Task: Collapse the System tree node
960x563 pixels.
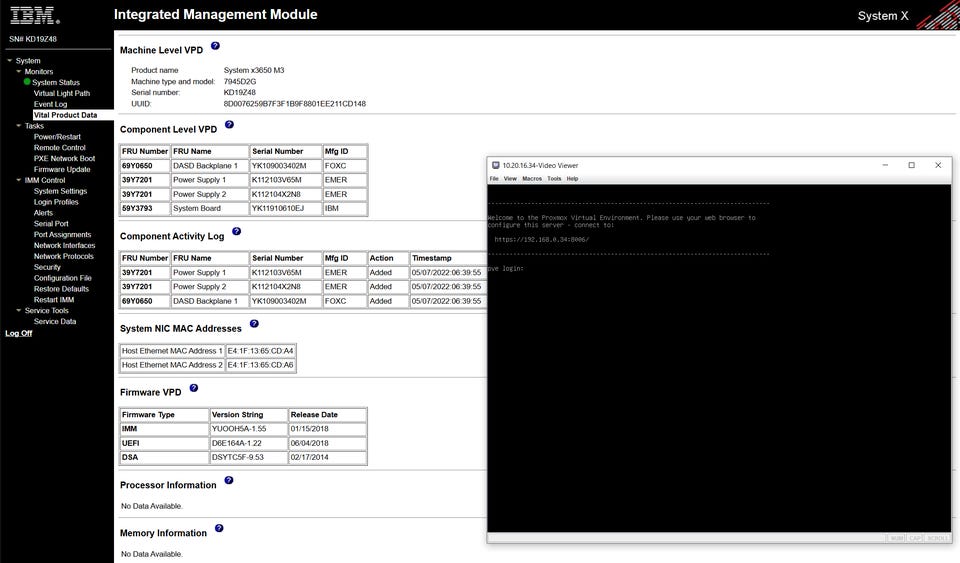Action: [10, 61]
